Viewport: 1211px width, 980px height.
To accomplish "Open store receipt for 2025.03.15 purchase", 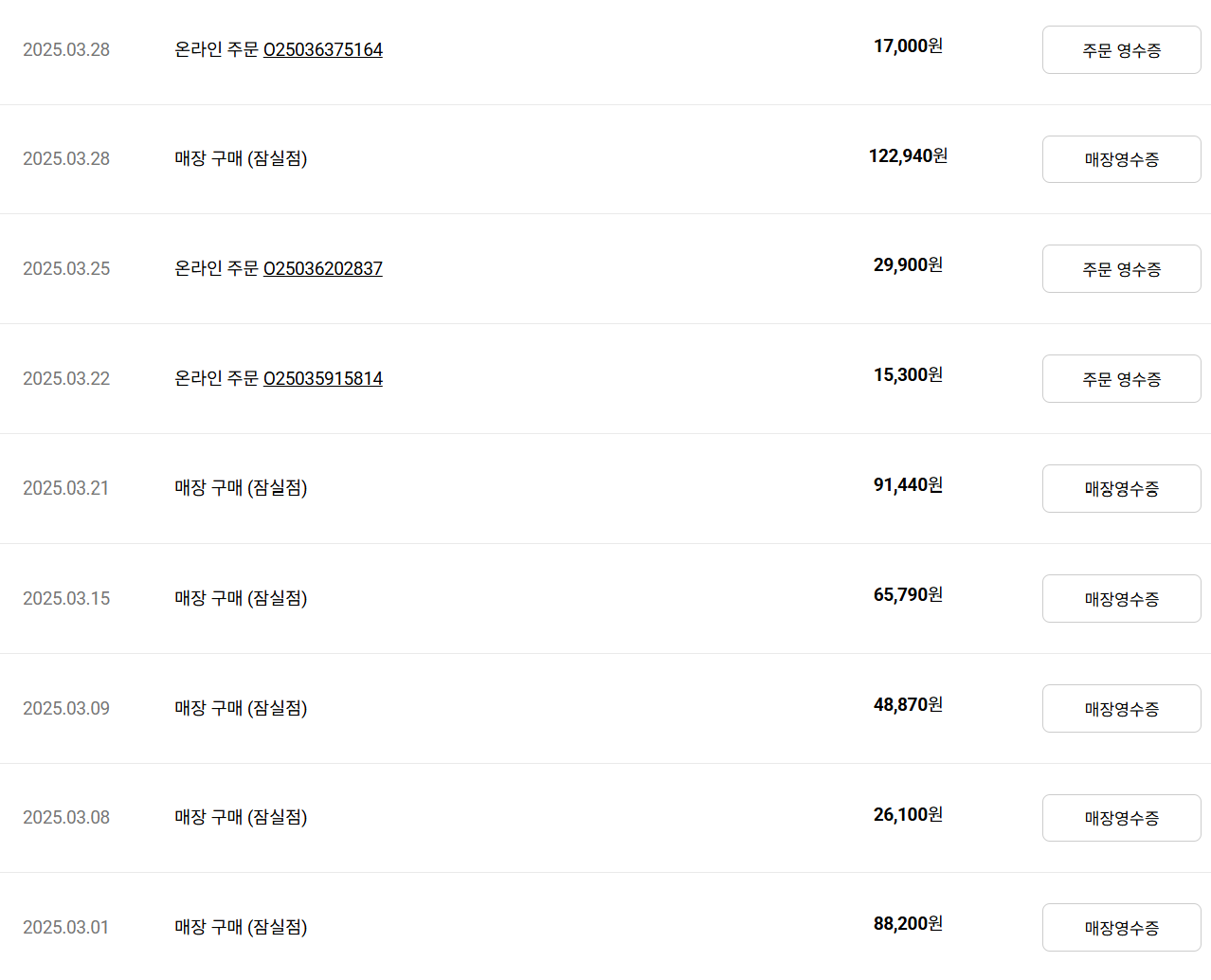I will 1122,599.
